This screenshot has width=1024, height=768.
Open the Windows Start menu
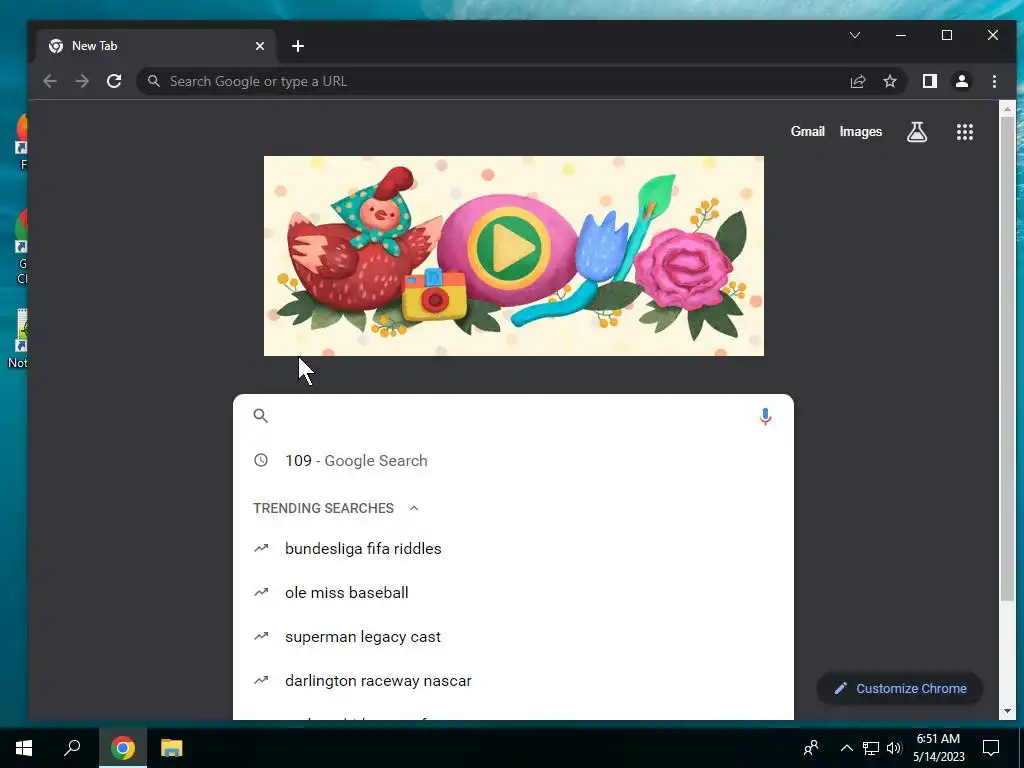pyautogui.click(x=24, y=748)
